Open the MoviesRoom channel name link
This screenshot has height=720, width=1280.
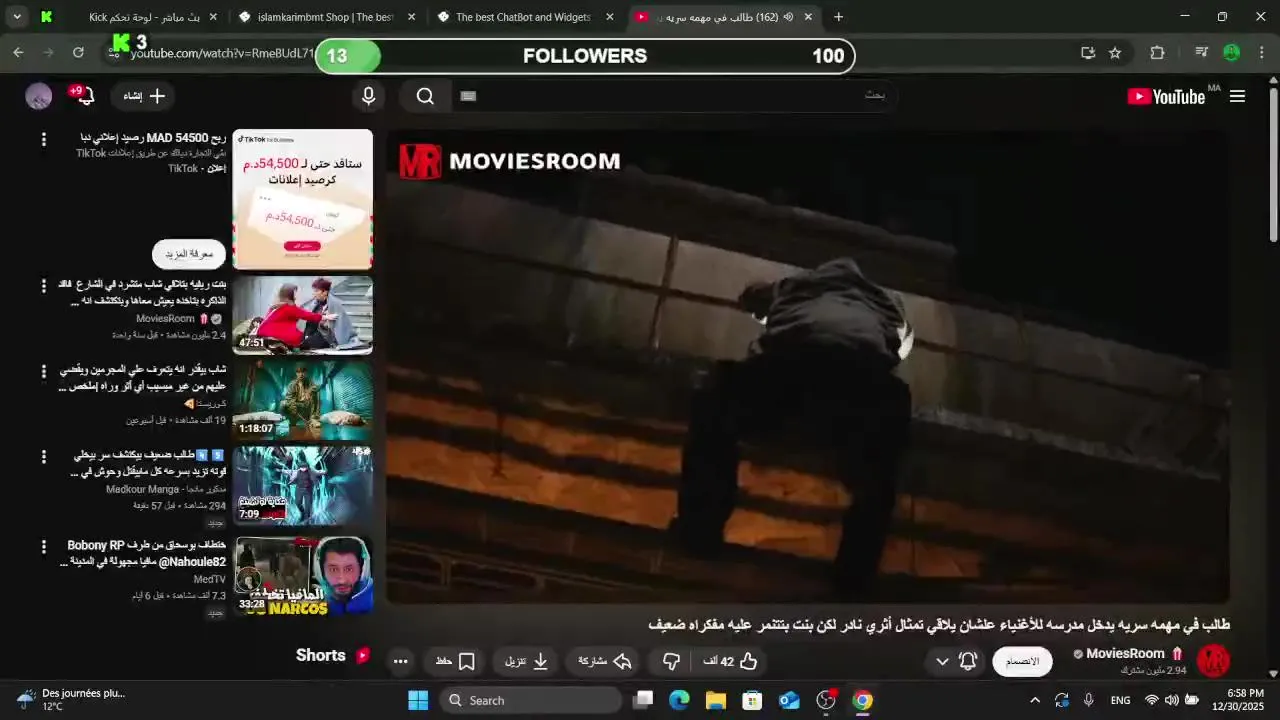pos(1125,654)
